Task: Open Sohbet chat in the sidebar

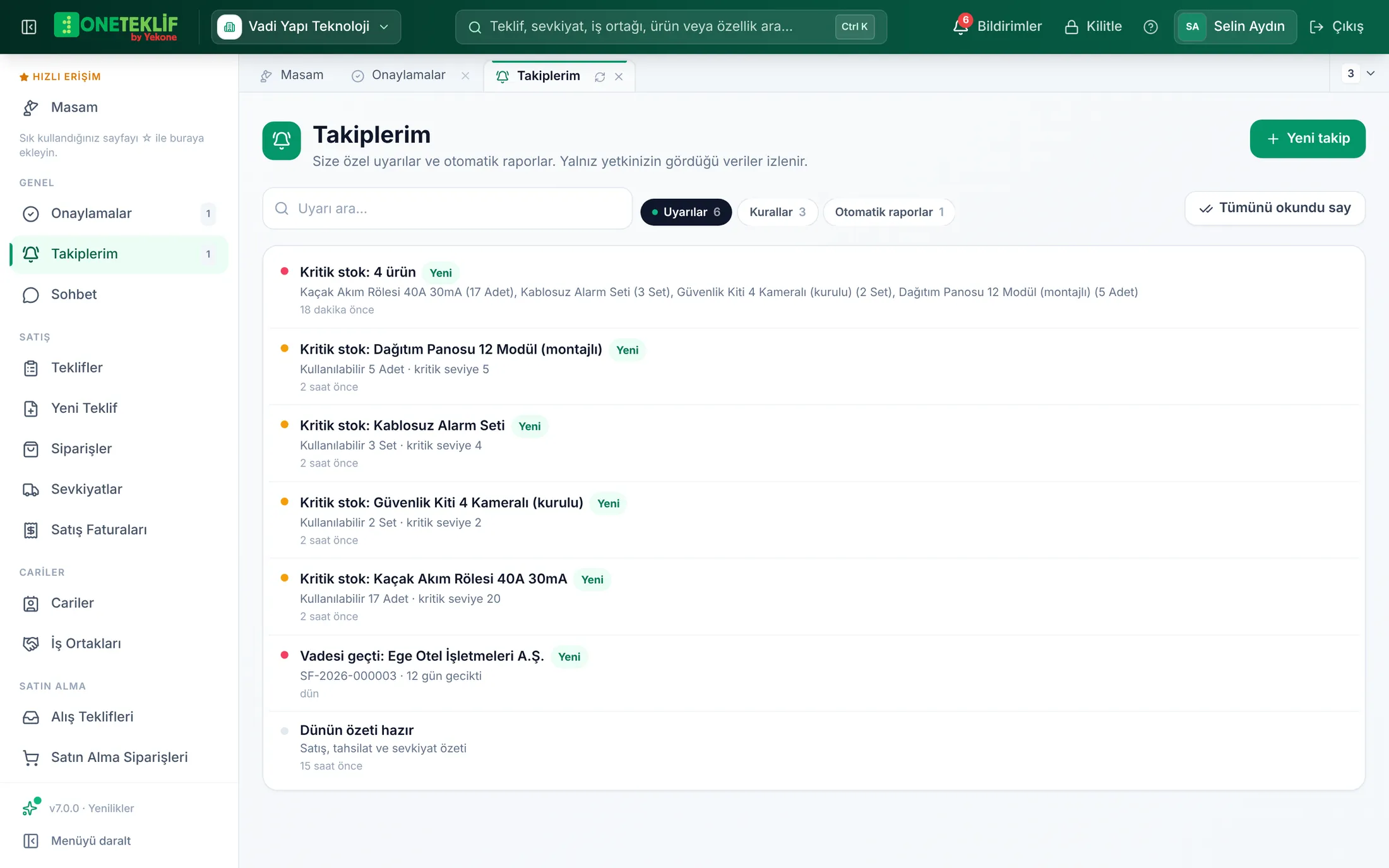Action: point(119,294)
